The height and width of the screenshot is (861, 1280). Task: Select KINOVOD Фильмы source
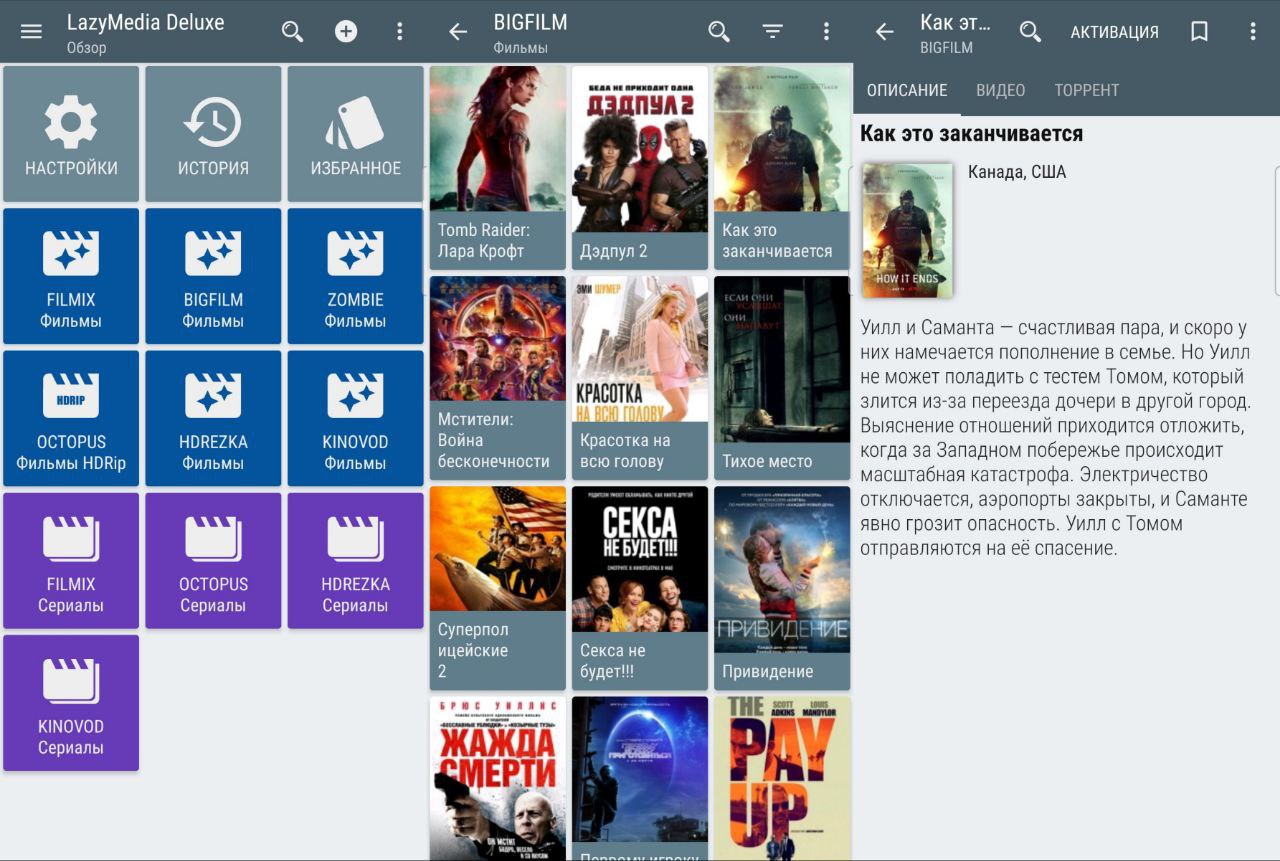[x=355, y=418]
